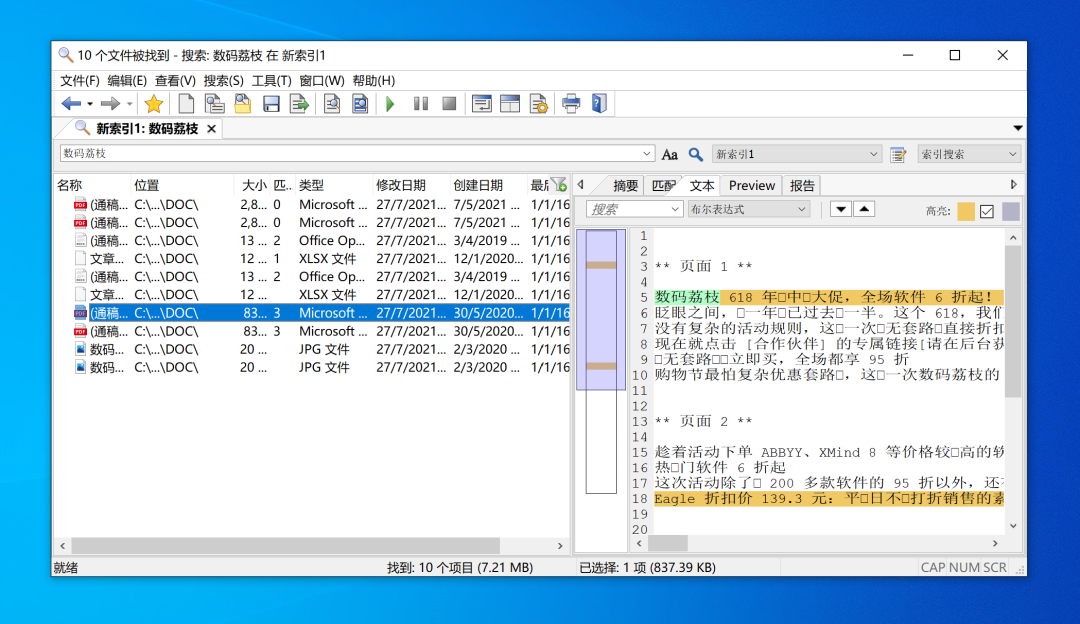Click the right tab scroll arrow
Screen dimensions: 1080x624
1013,185
